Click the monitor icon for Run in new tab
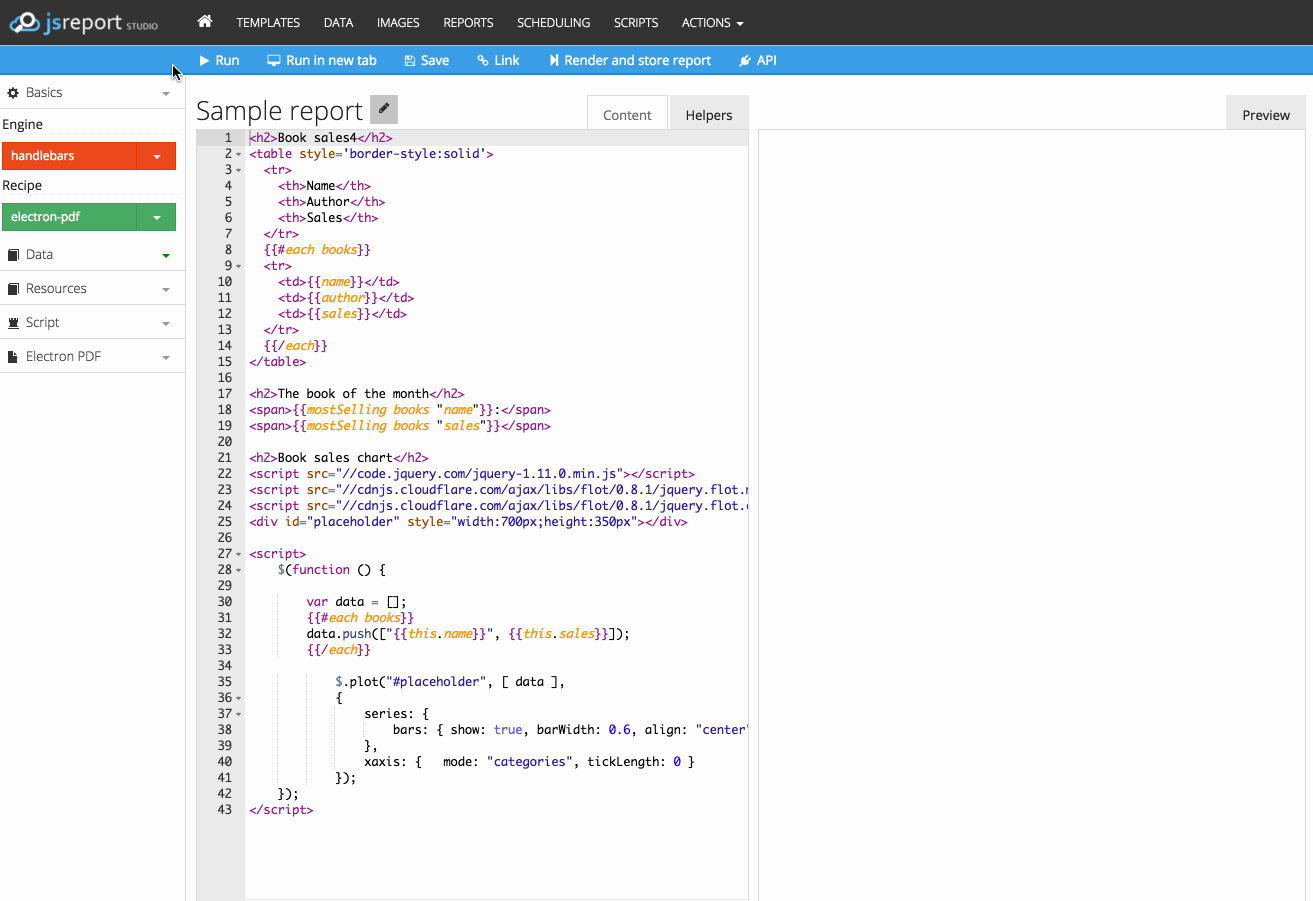1313x901 pixels. (273, 60)
